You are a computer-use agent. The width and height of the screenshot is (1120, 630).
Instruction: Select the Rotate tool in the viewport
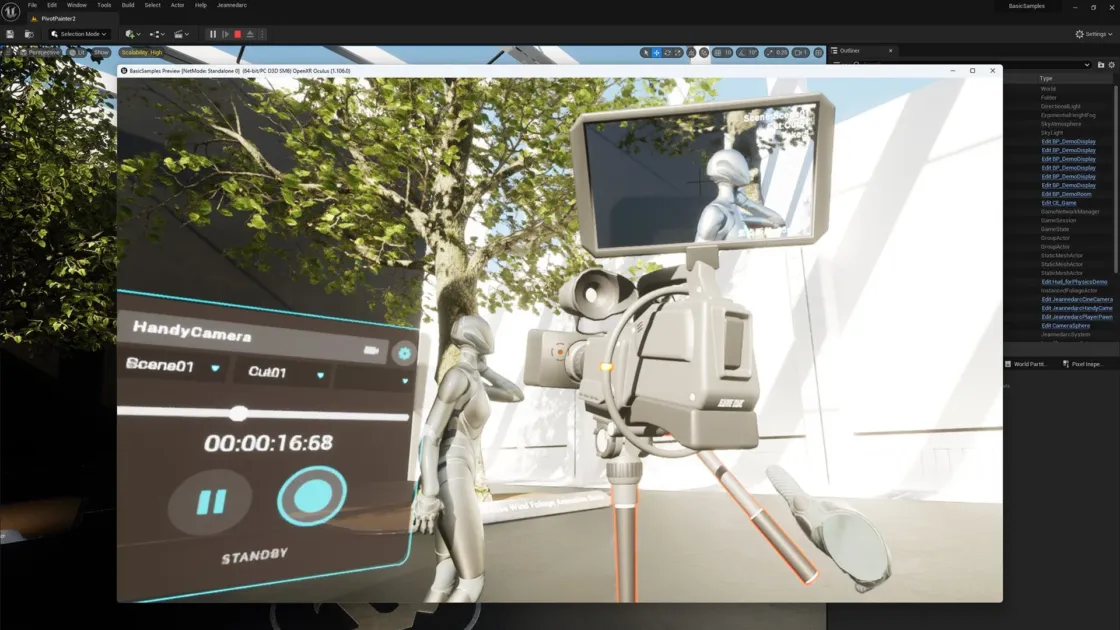tap(667, 51)
